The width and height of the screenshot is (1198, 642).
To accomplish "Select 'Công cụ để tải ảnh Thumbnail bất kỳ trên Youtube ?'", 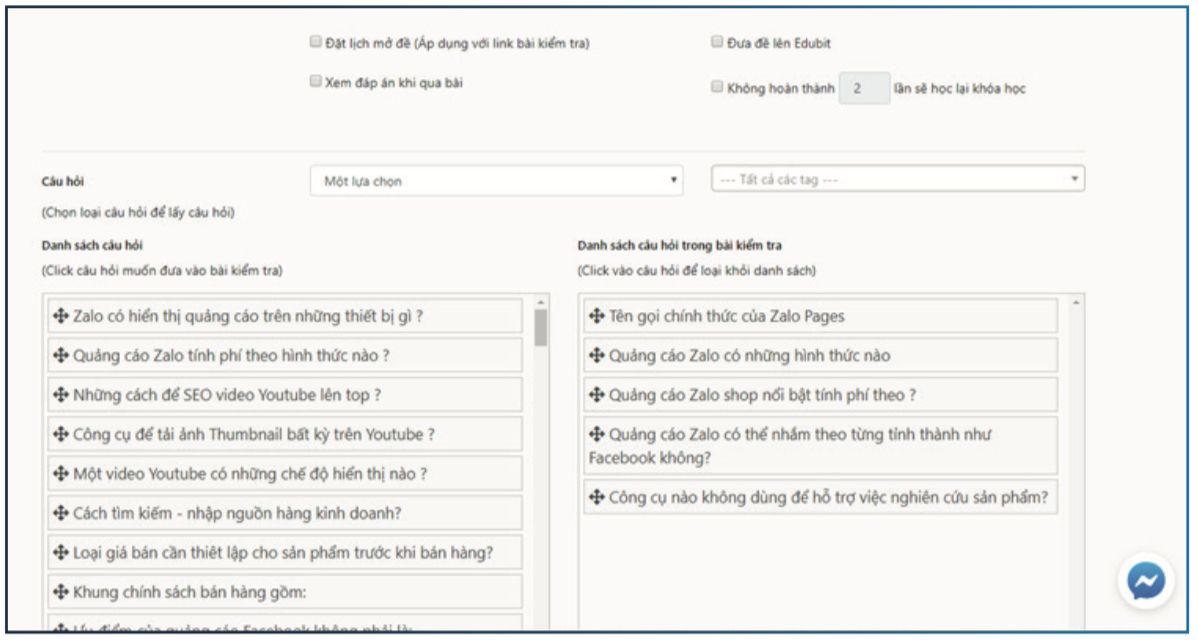I will (x=285, y=434).
